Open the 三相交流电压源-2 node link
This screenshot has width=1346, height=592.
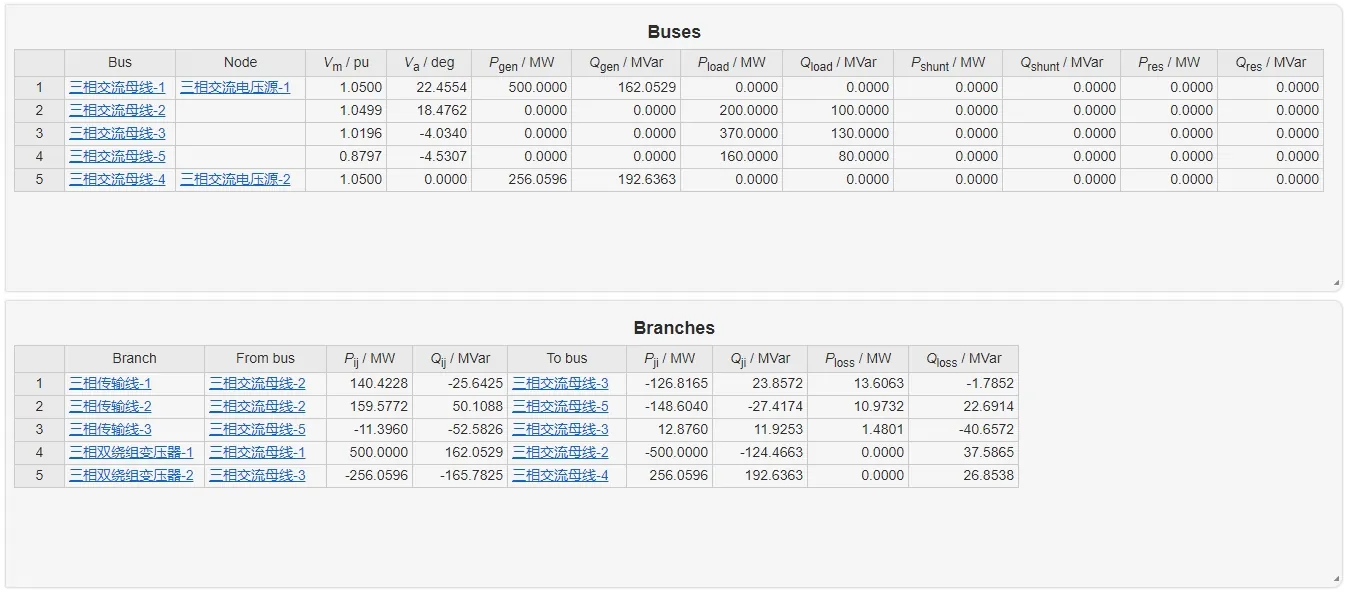(x=235, y=179)
